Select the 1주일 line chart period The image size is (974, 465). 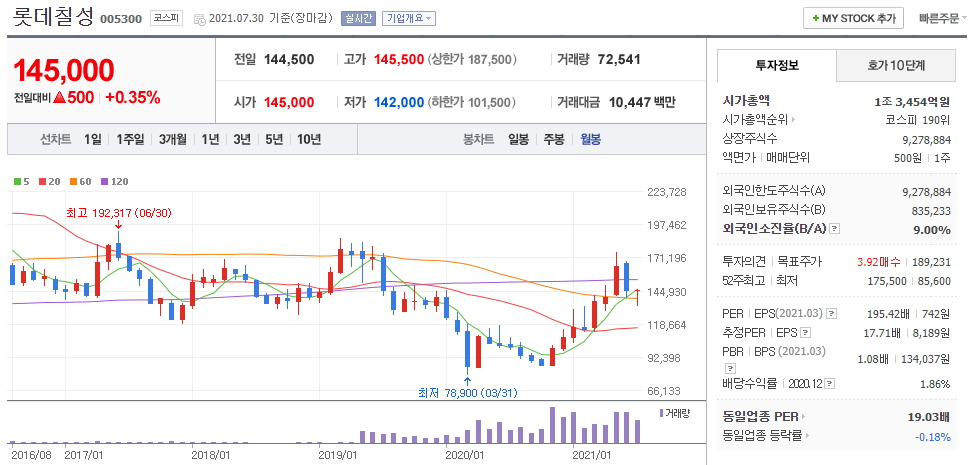pos(130,139)
